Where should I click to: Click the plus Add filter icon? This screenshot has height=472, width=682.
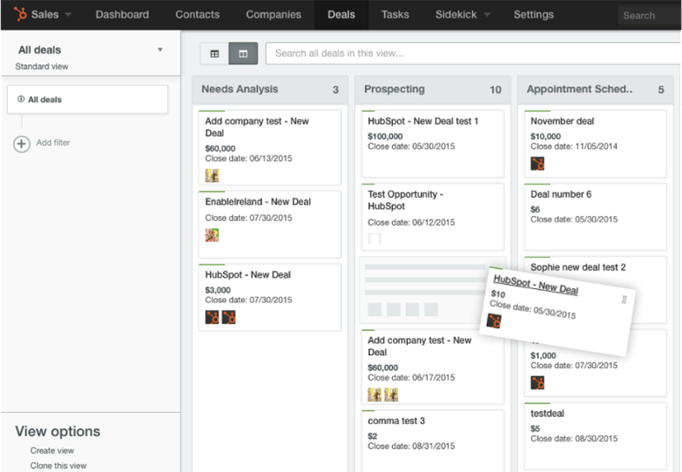click(x=22, y=144)
